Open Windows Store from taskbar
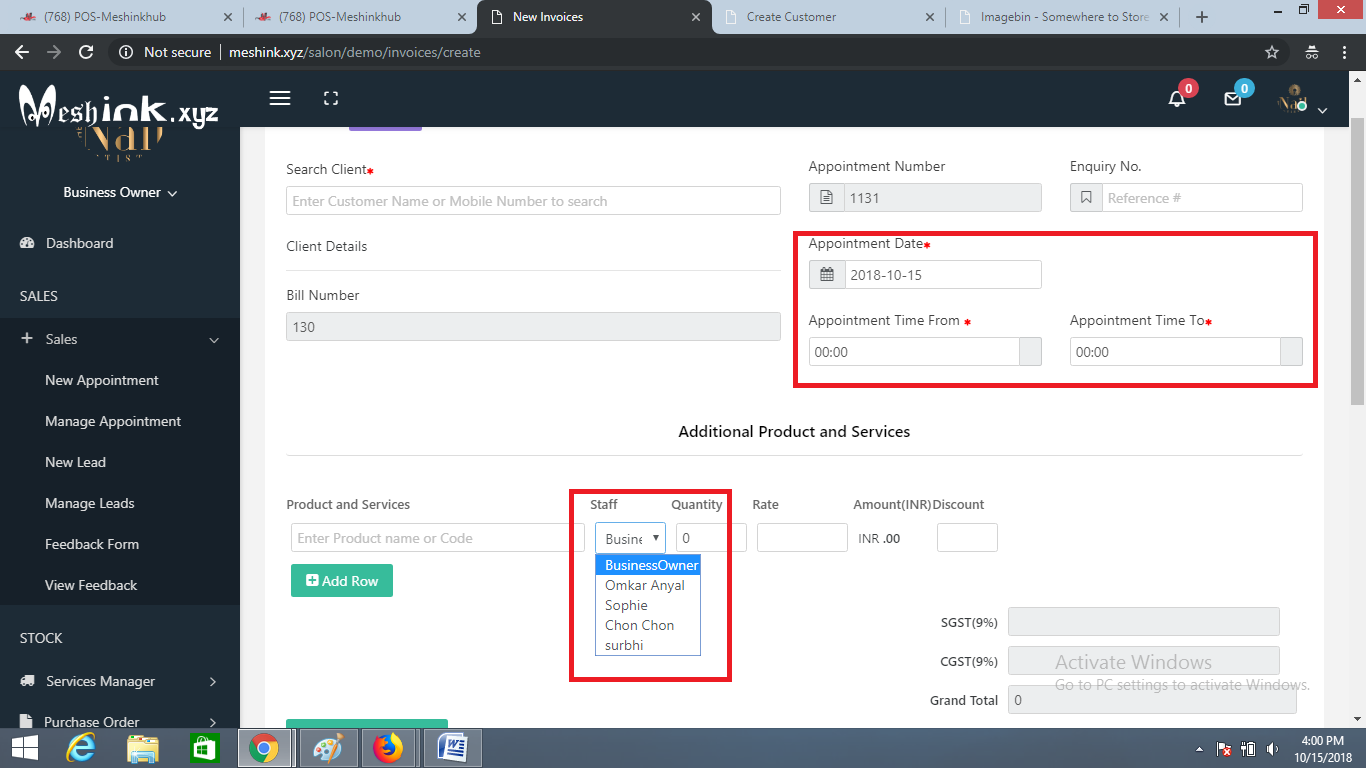This screenshot has height=768, width=1366. 204,748
